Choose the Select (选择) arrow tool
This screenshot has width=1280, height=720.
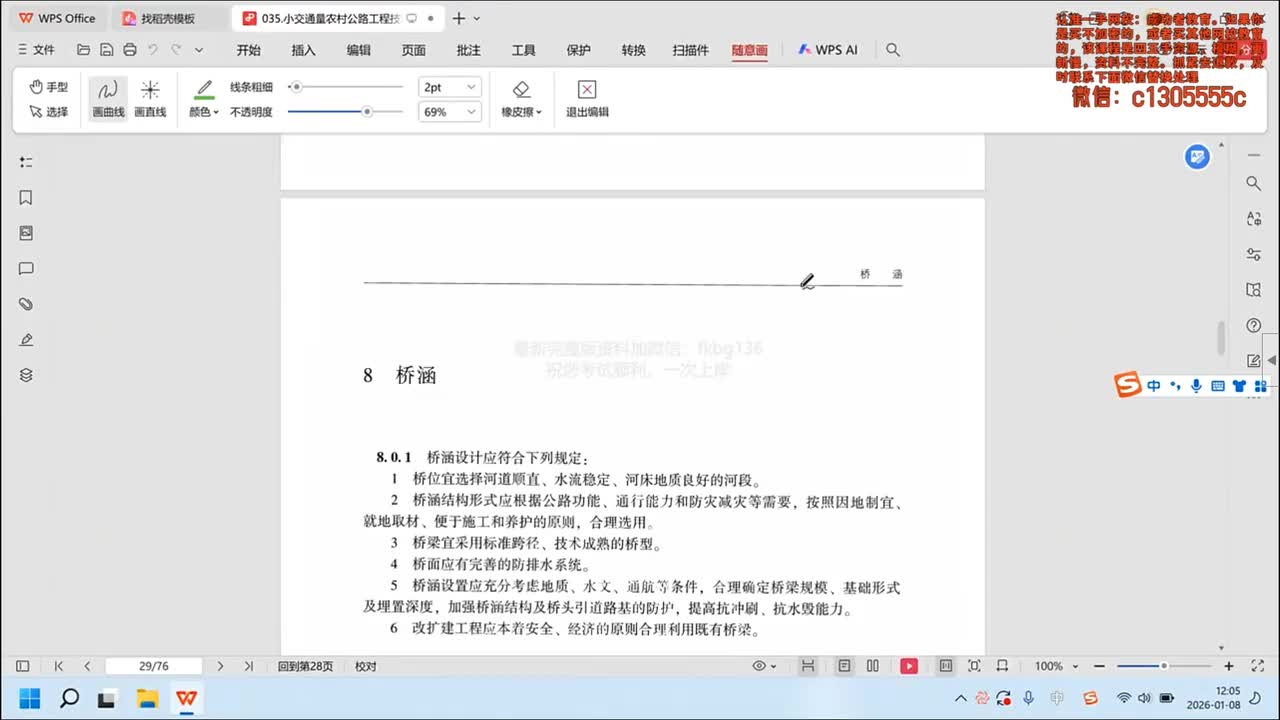pos(49,112)
